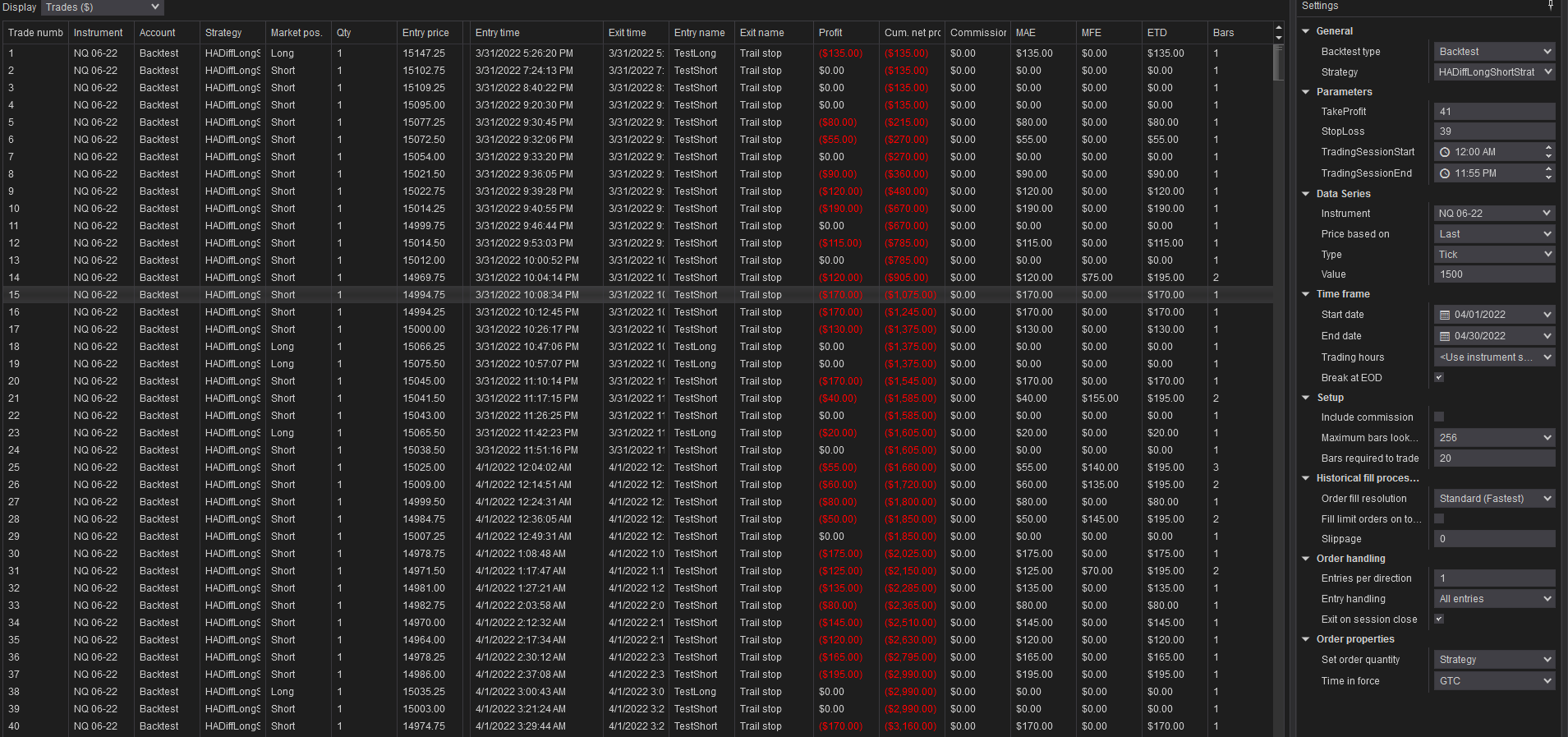Select trade row 1 entry price 15147.25
This screenshot has width=1568, height=737.
(x=424, y=53)
